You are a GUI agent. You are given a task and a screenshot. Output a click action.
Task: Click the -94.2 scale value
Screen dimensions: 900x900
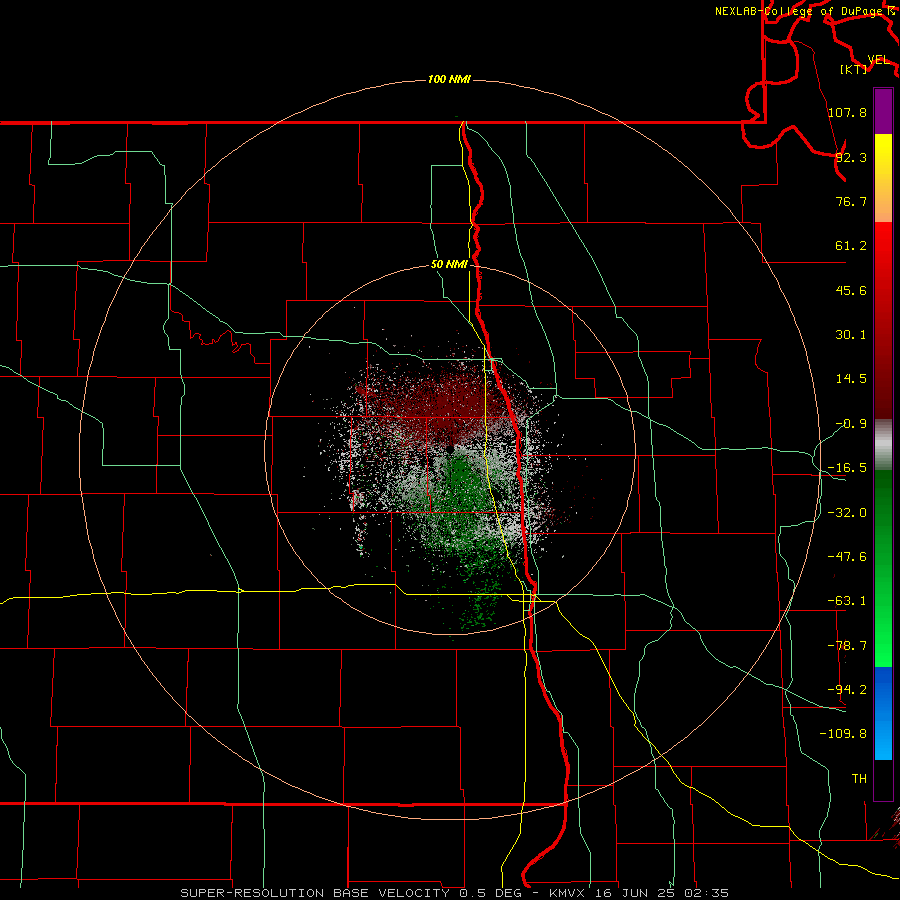(847, 689)
